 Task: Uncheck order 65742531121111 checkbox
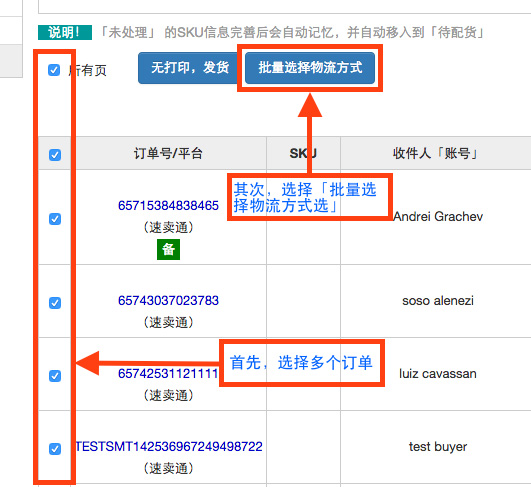coord(55,376)
